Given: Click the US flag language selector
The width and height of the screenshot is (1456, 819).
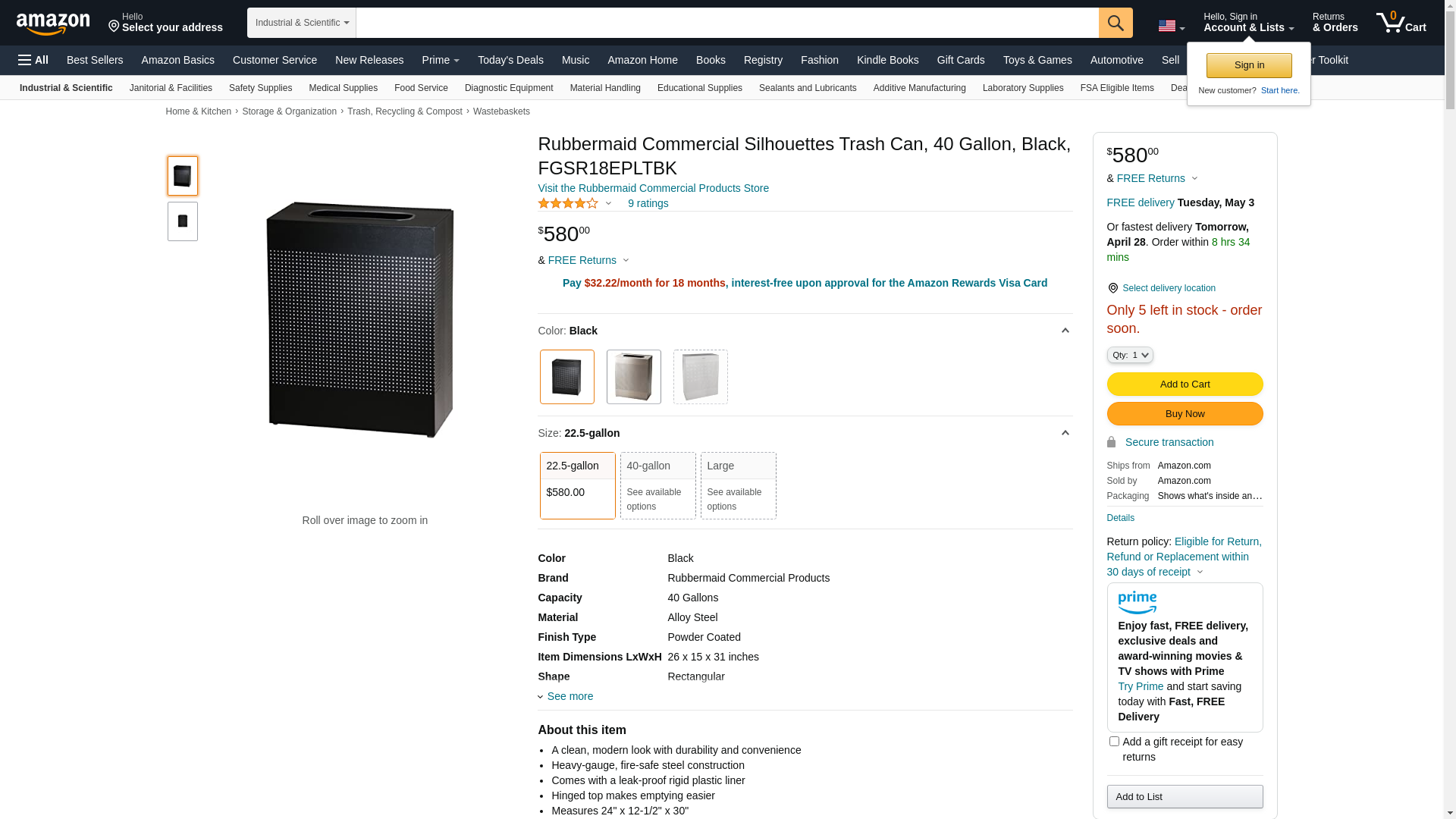Looking at the screenshot, I should (1171, 26).
